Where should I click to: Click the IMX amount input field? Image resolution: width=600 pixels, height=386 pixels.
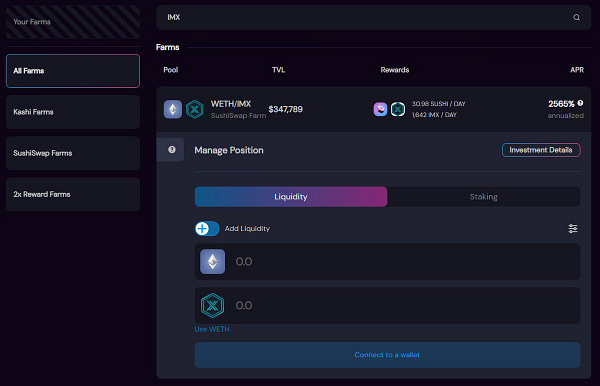(387, 305)
